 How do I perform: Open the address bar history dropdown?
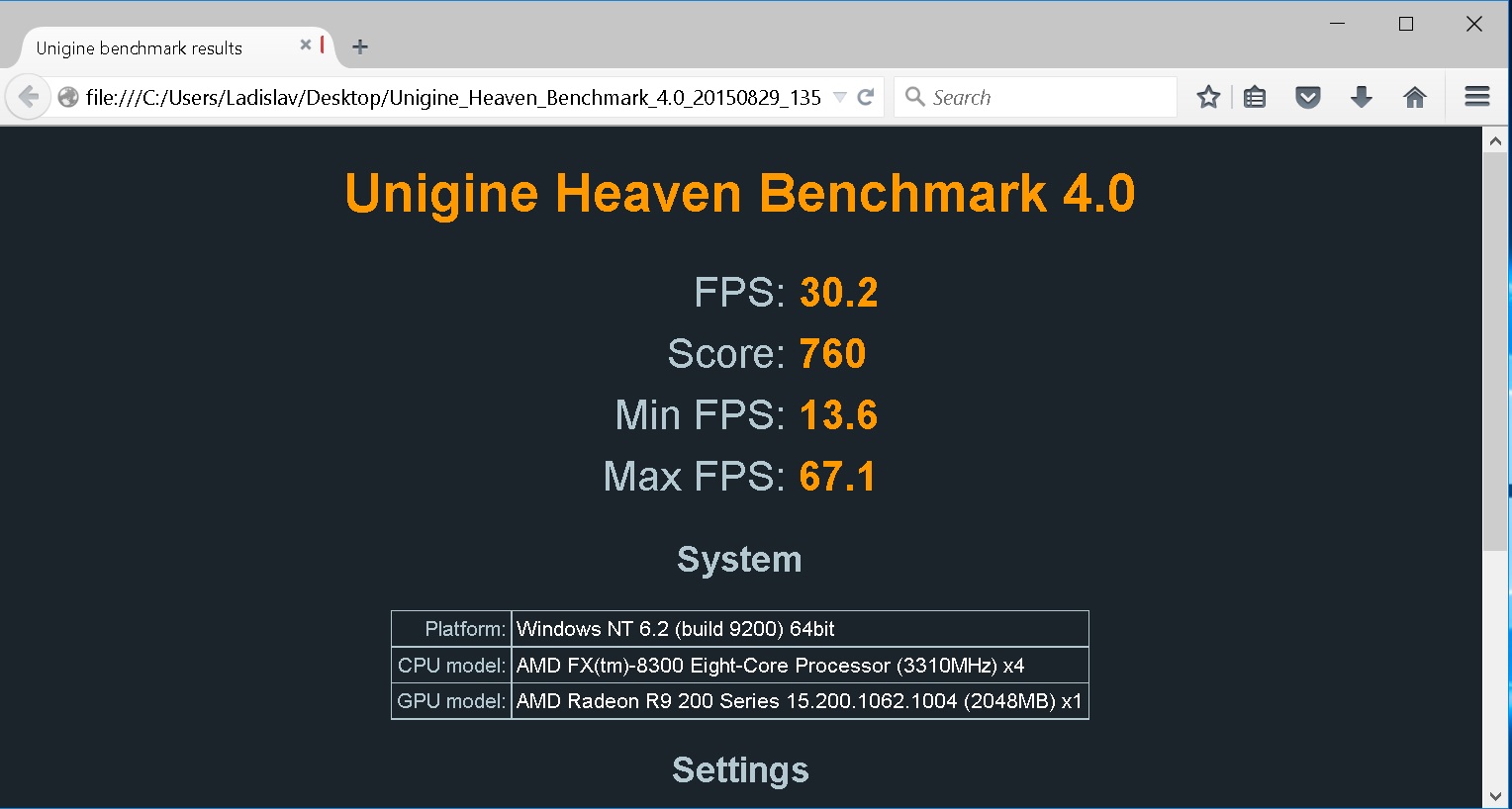pos(840,97)
